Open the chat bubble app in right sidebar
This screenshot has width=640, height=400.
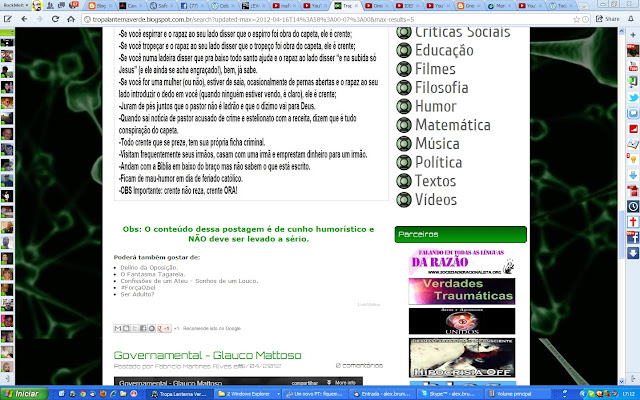tap(633, 113)
